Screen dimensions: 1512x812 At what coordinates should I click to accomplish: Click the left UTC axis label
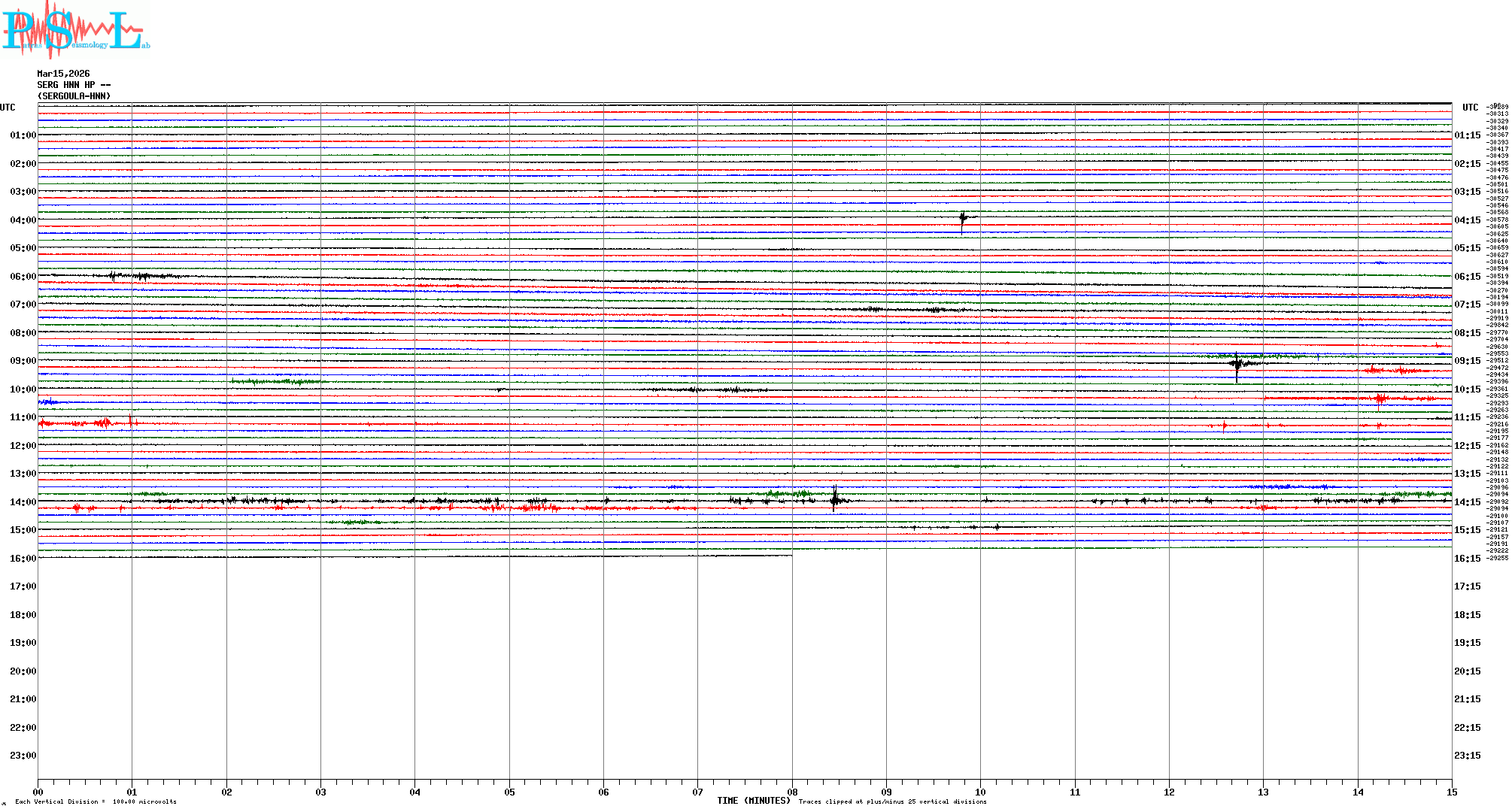[x=8, y=108]
